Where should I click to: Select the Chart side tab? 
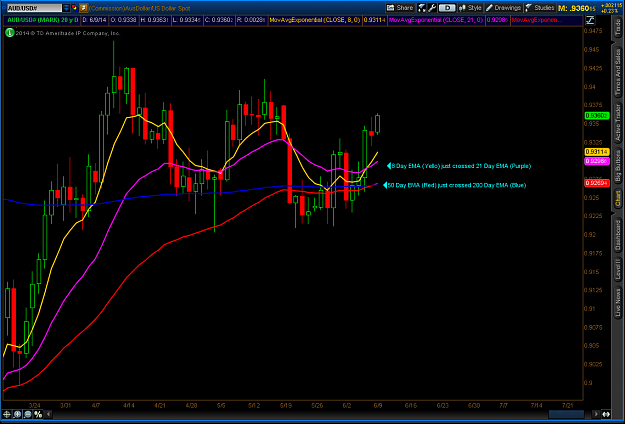click(x=618, y=199)
